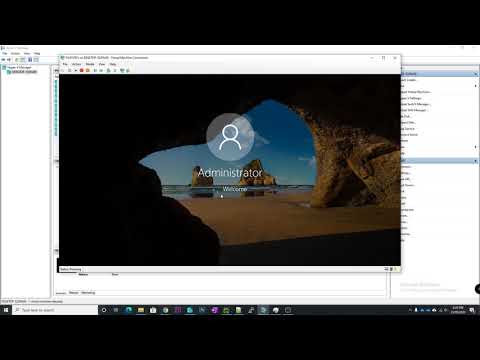Open View menu in Hyper-V Manager

(x=27, y=53)
